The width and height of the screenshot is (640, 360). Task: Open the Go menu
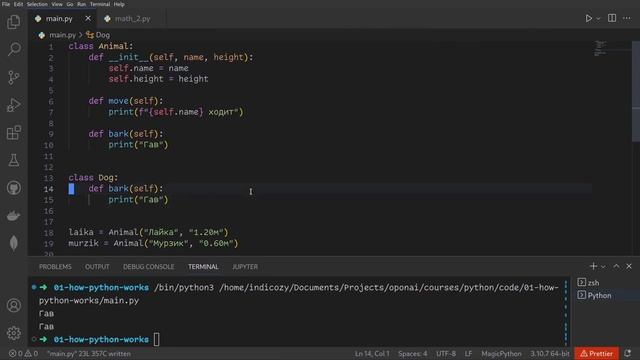coord(70,4)
